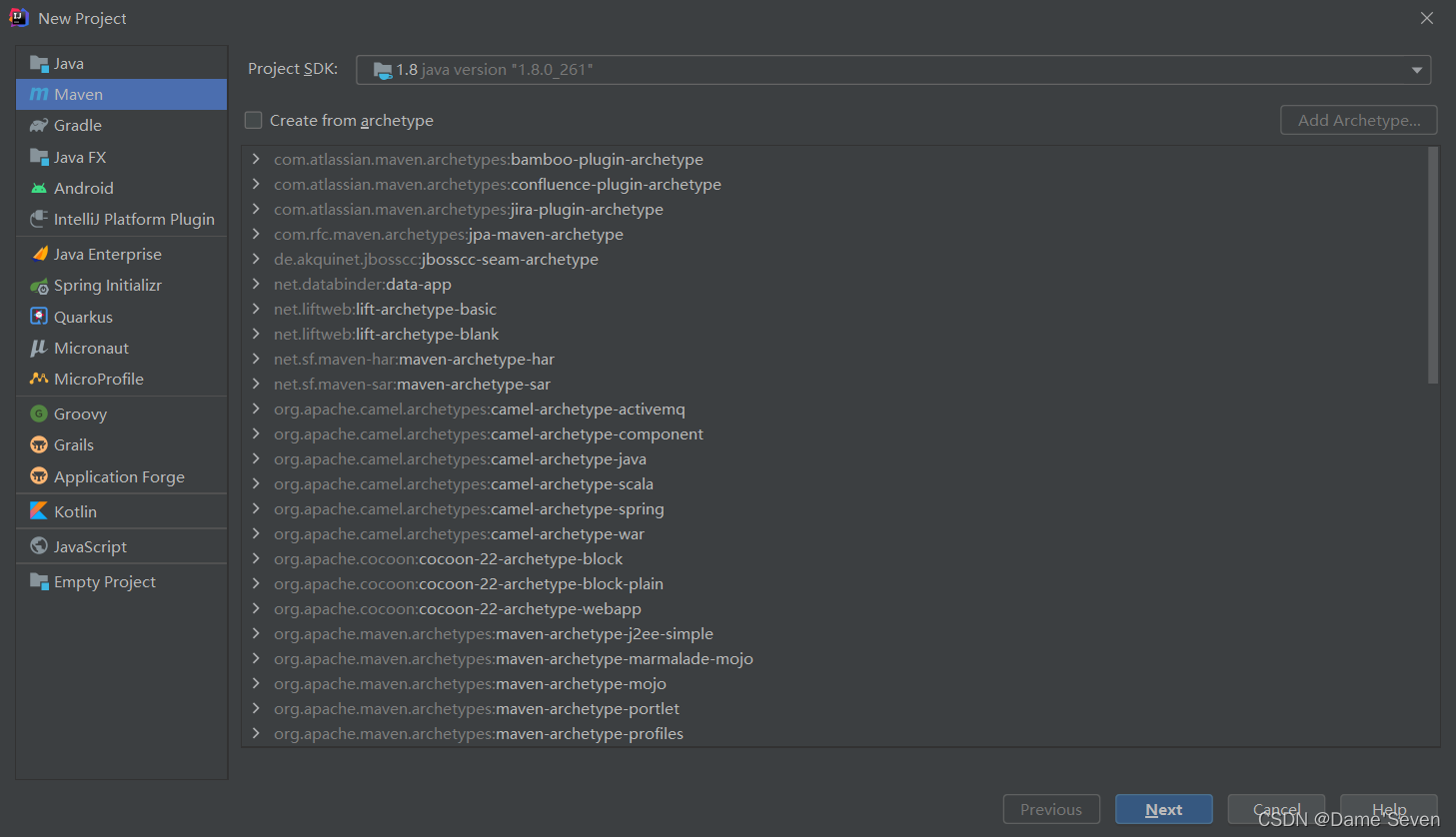Choose the Java Enterprise icon

point(39,254)
